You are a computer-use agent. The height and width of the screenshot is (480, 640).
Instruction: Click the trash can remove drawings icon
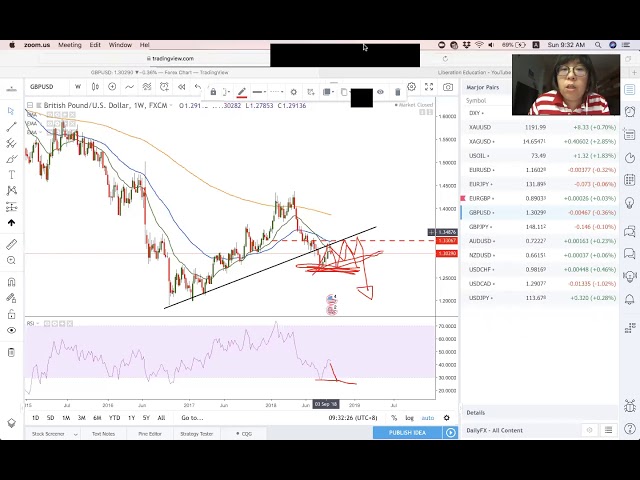11,352
